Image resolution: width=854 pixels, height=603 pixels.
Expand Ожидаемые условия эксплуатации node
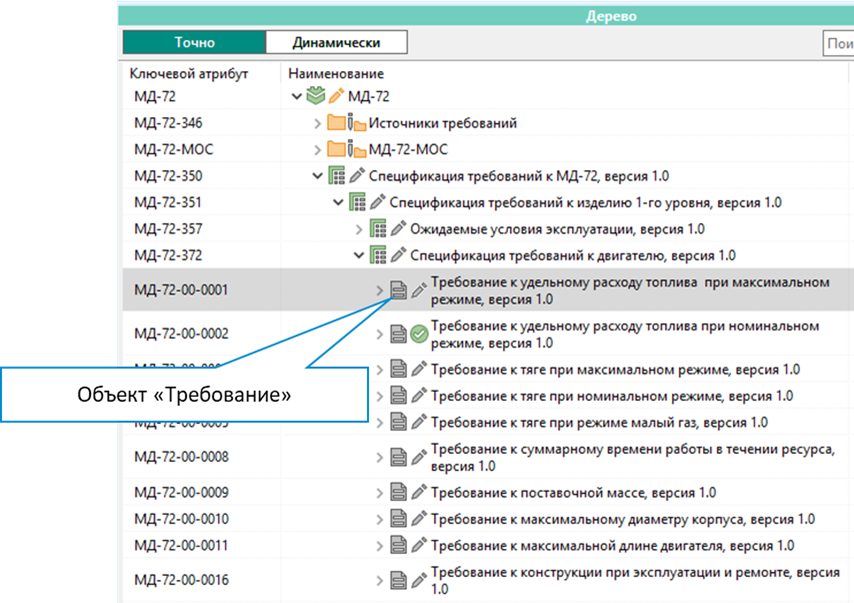point(359,229)
